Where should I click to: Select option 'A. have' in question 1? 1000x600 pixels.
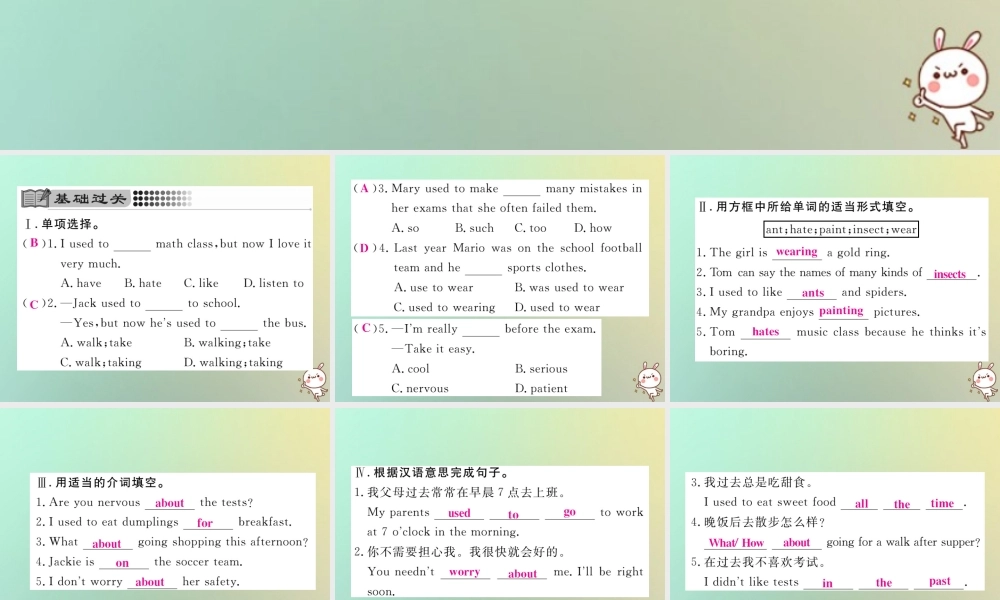pyautogui.click(x=81, y=283)
